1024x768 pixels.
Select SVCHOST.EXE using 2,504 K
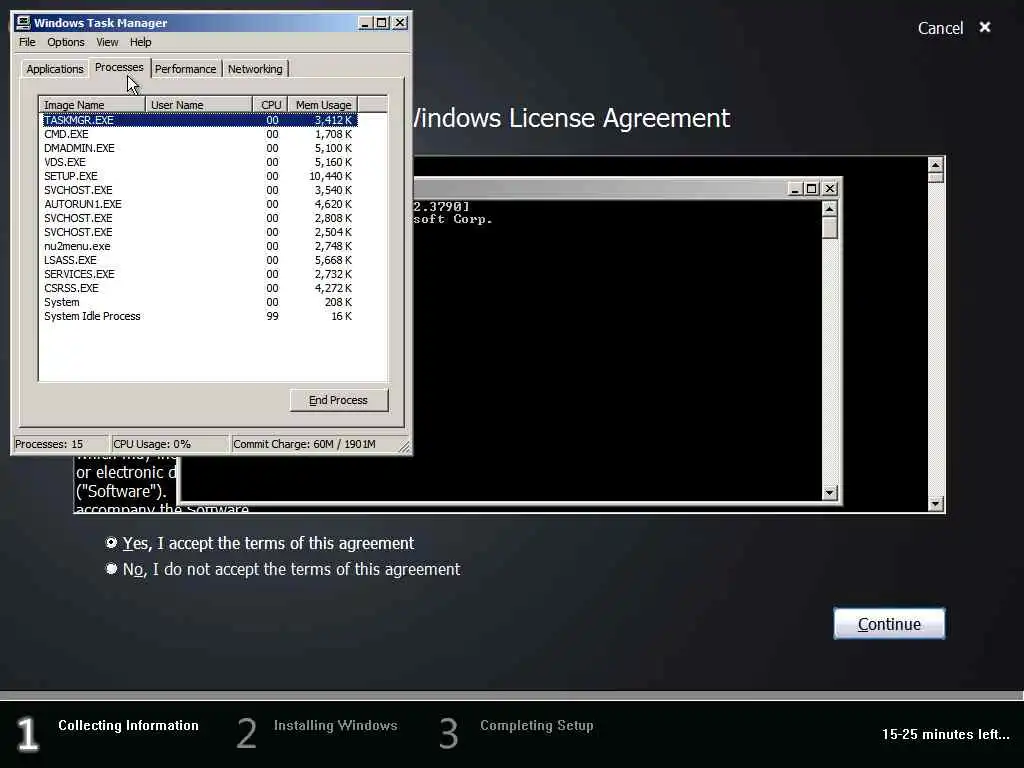[199, 232]
